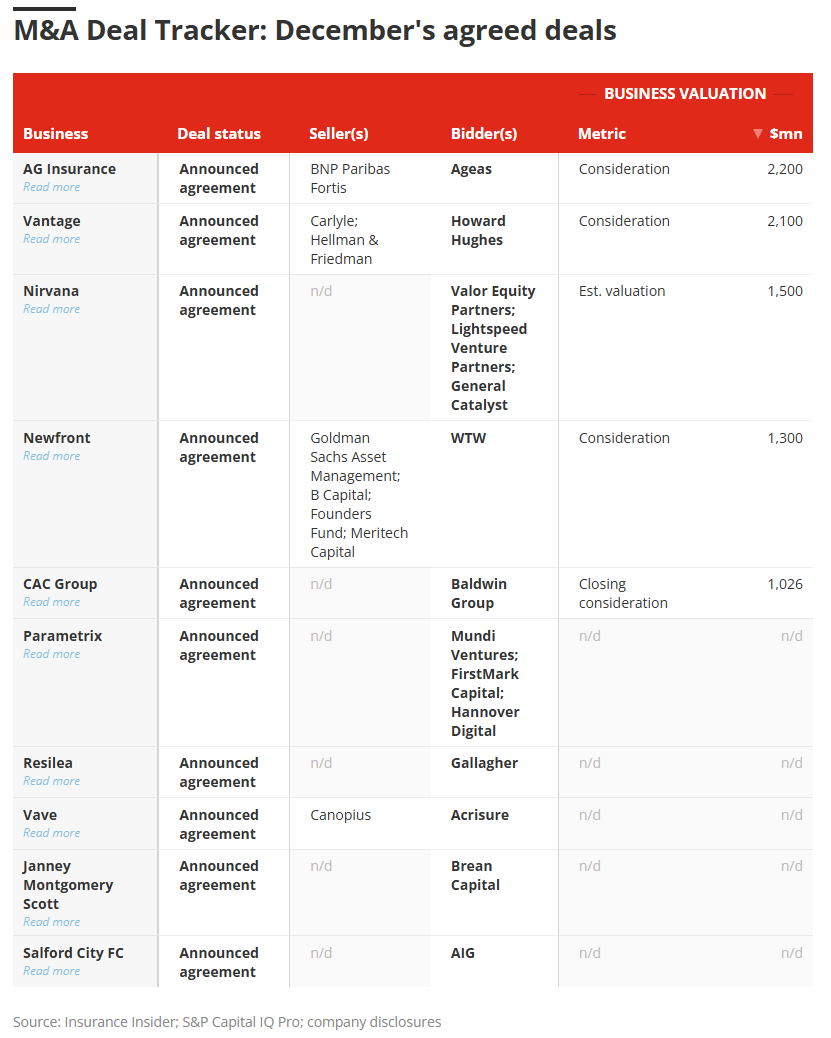This screenshot has height=1038, width=831.
Task: Open Read more for Parametrix
Action: [52, 654]
